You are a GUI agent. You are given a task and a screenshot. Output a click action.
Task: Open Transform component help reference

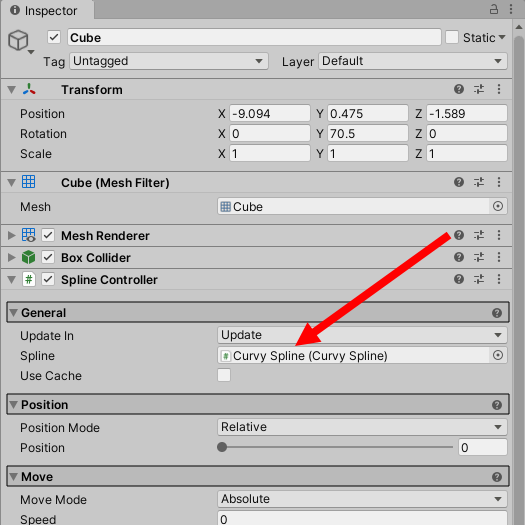459,89
